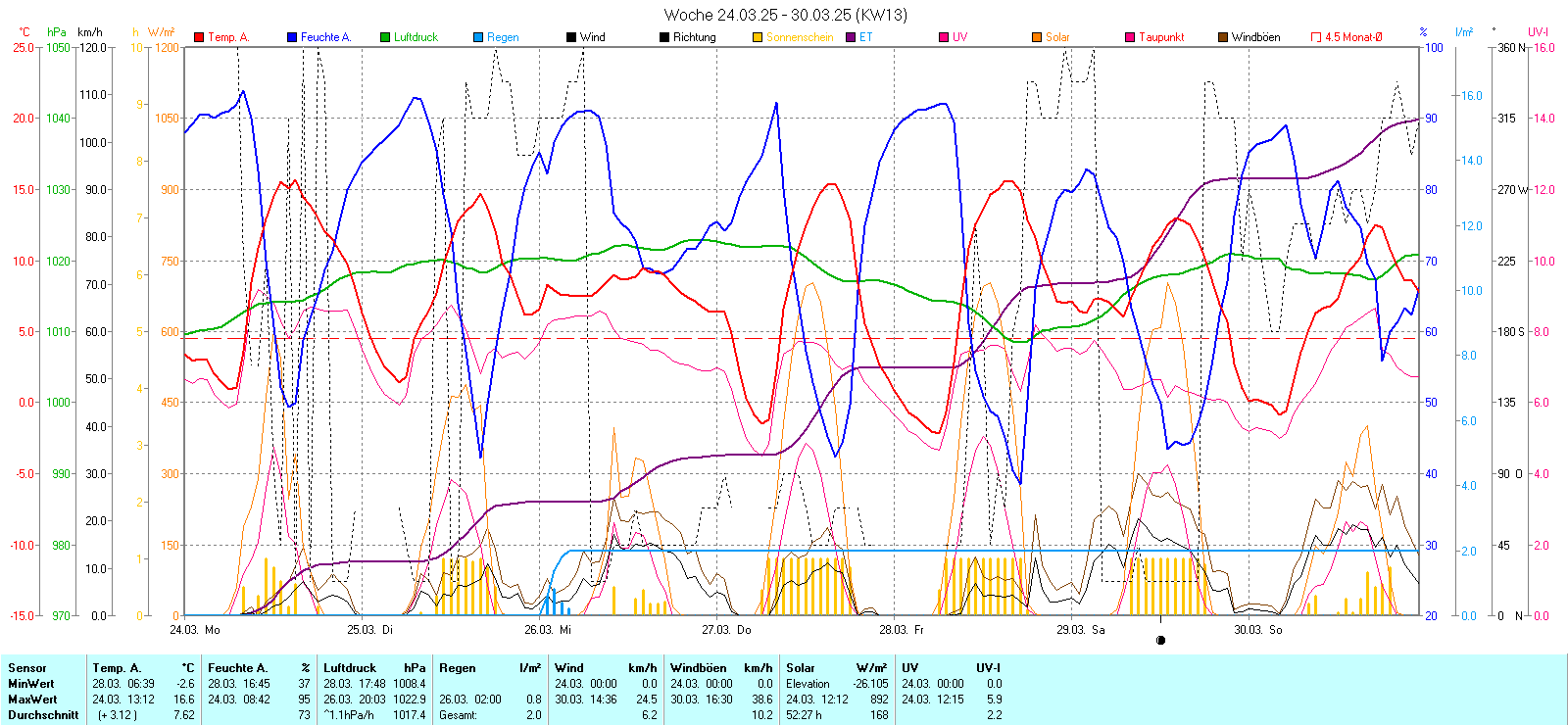Click the chart title 'Woche 24.03.25 - 30.03.25 (KW13)'
The width and height of the screenshot is (1568, 725).
point(785,15)
